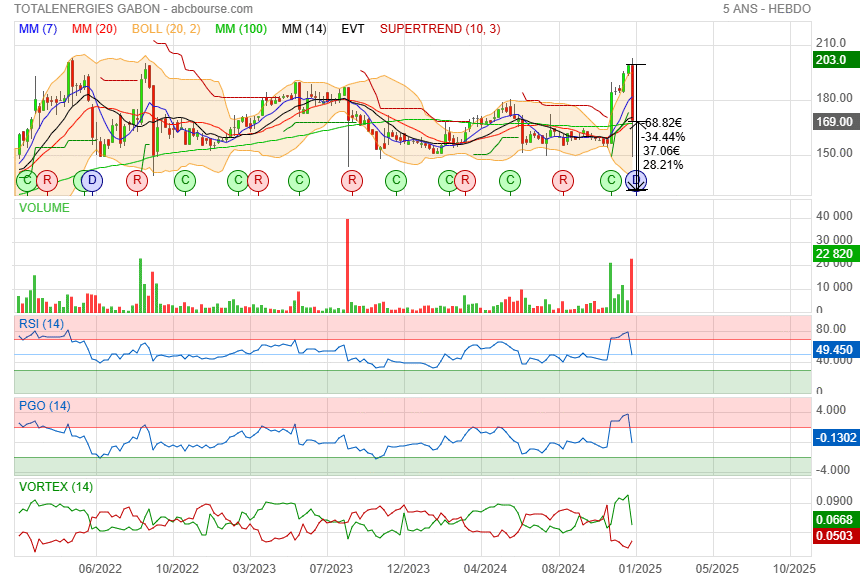Click the 180.00 price axis value
860x579 pixels.
[x=834, y=98]
